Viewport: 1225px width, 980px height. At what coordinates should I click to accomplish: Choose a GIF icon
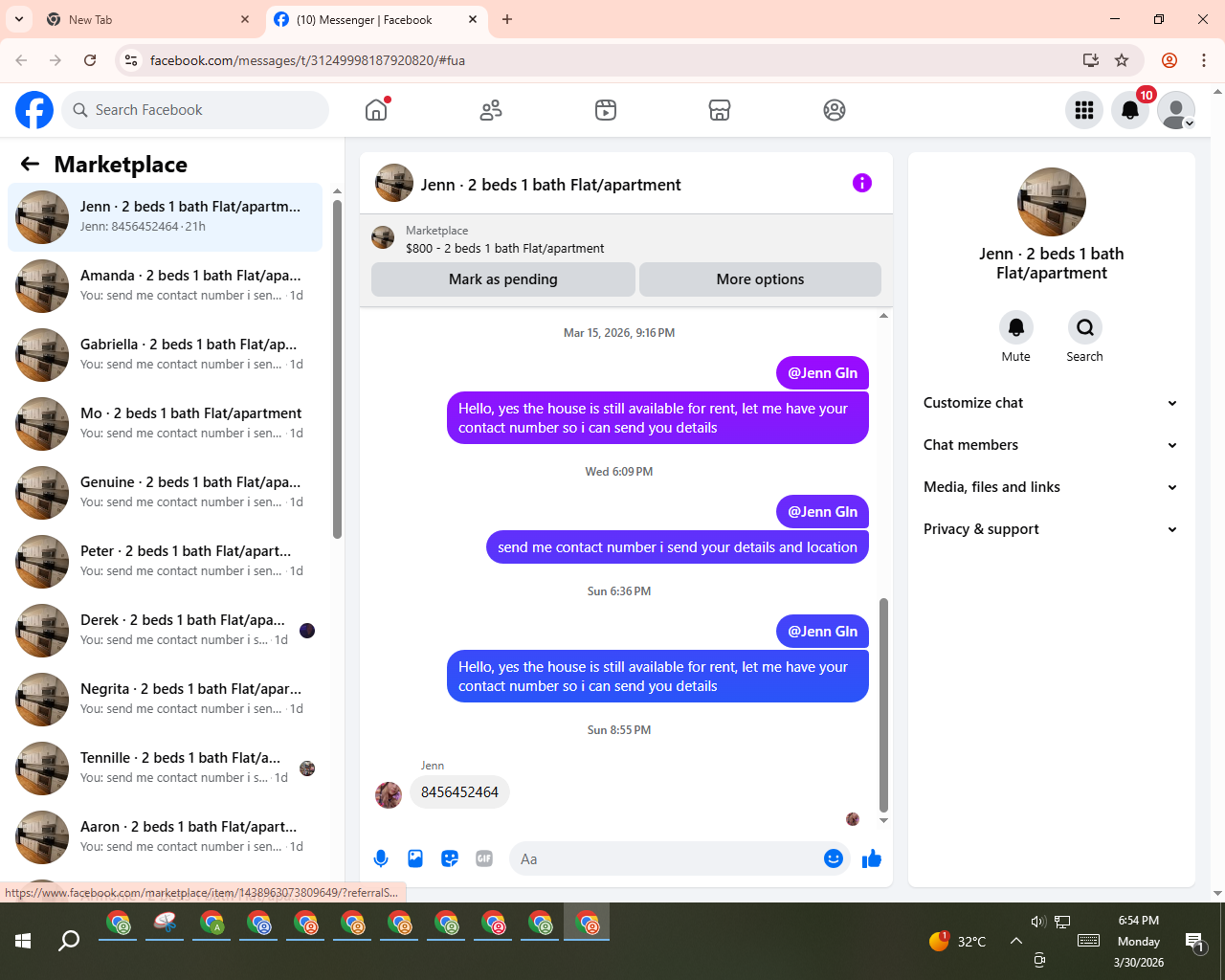pos(484,858)
